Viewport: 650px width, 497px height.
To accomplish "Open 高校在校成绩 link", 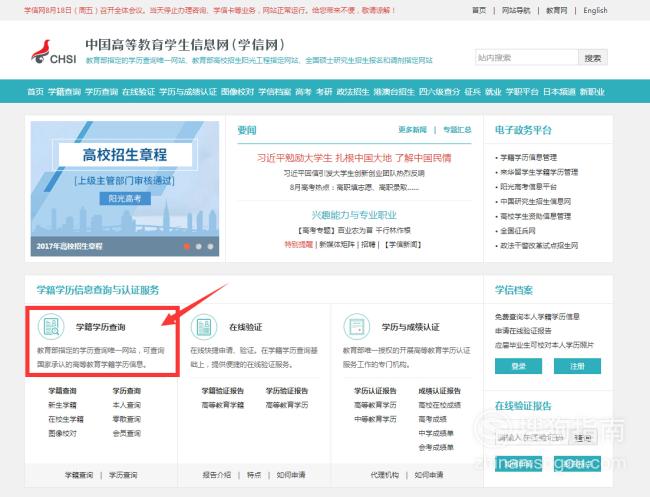I will click(x=439, y=405).
